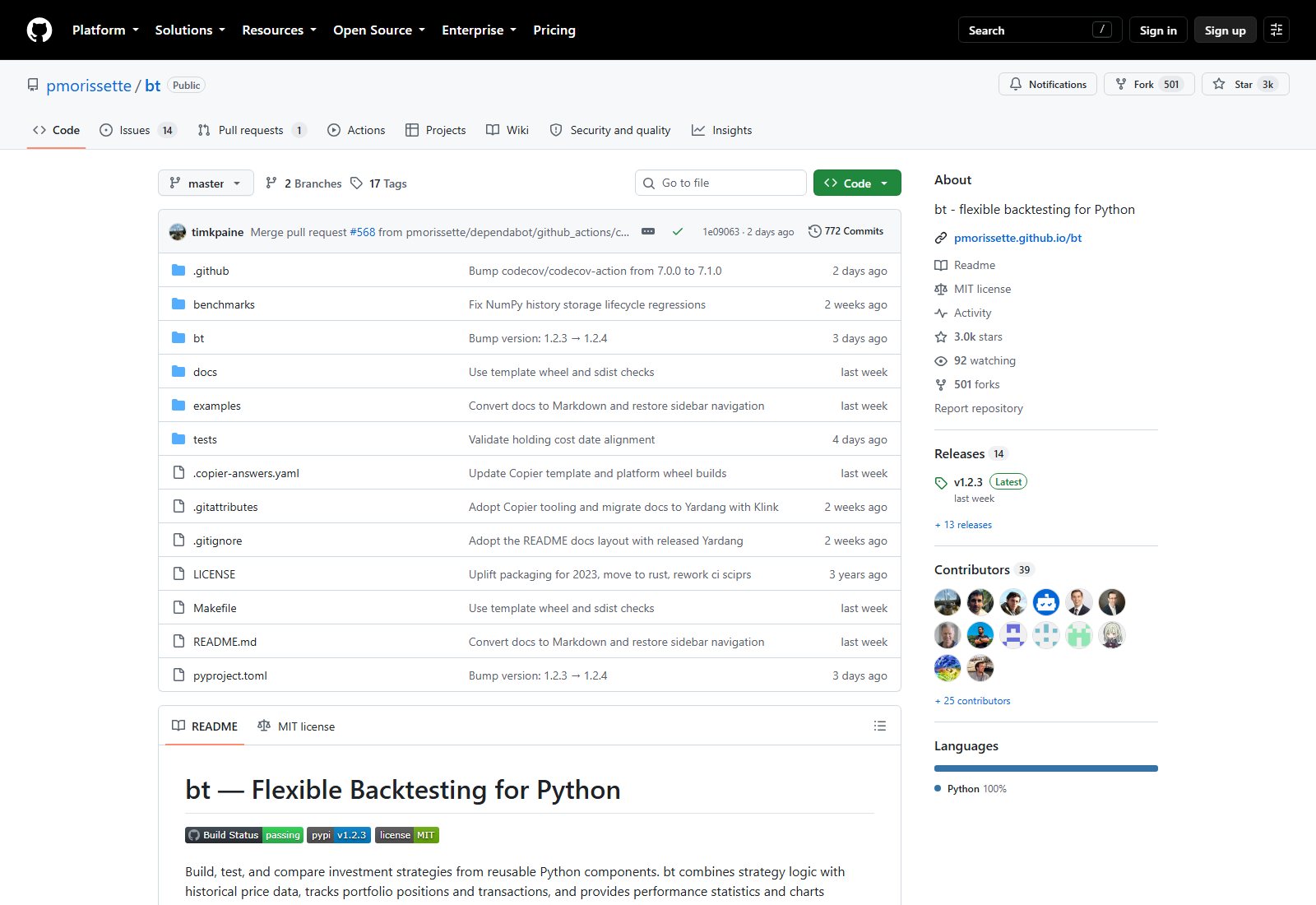The image size is (1316, 905).
Task: Click the LICENSE file icon
Action: click(x=178, y=574)
